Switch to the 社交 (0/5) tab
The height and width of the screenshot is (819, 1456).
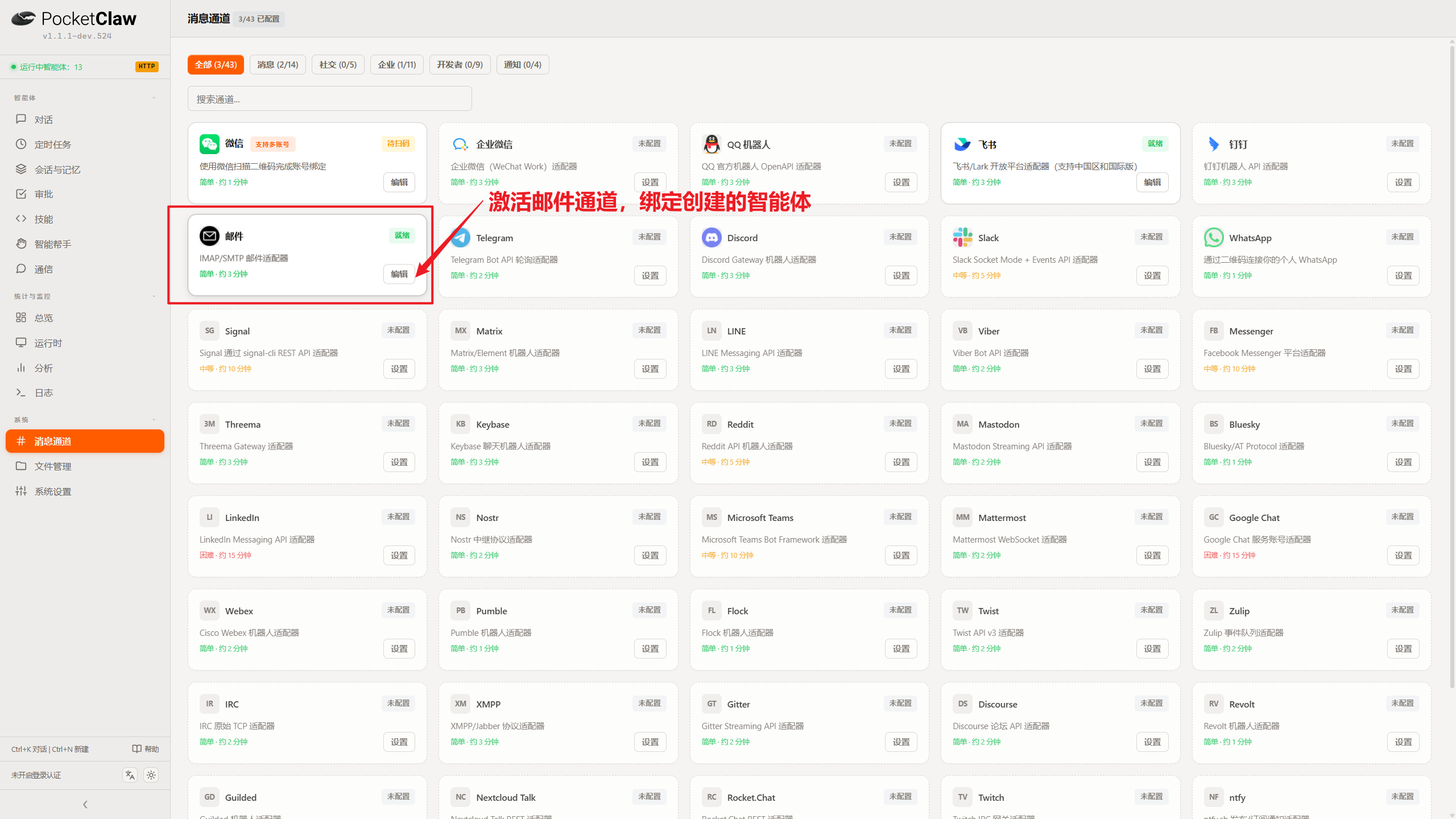(x=338, y=65)
